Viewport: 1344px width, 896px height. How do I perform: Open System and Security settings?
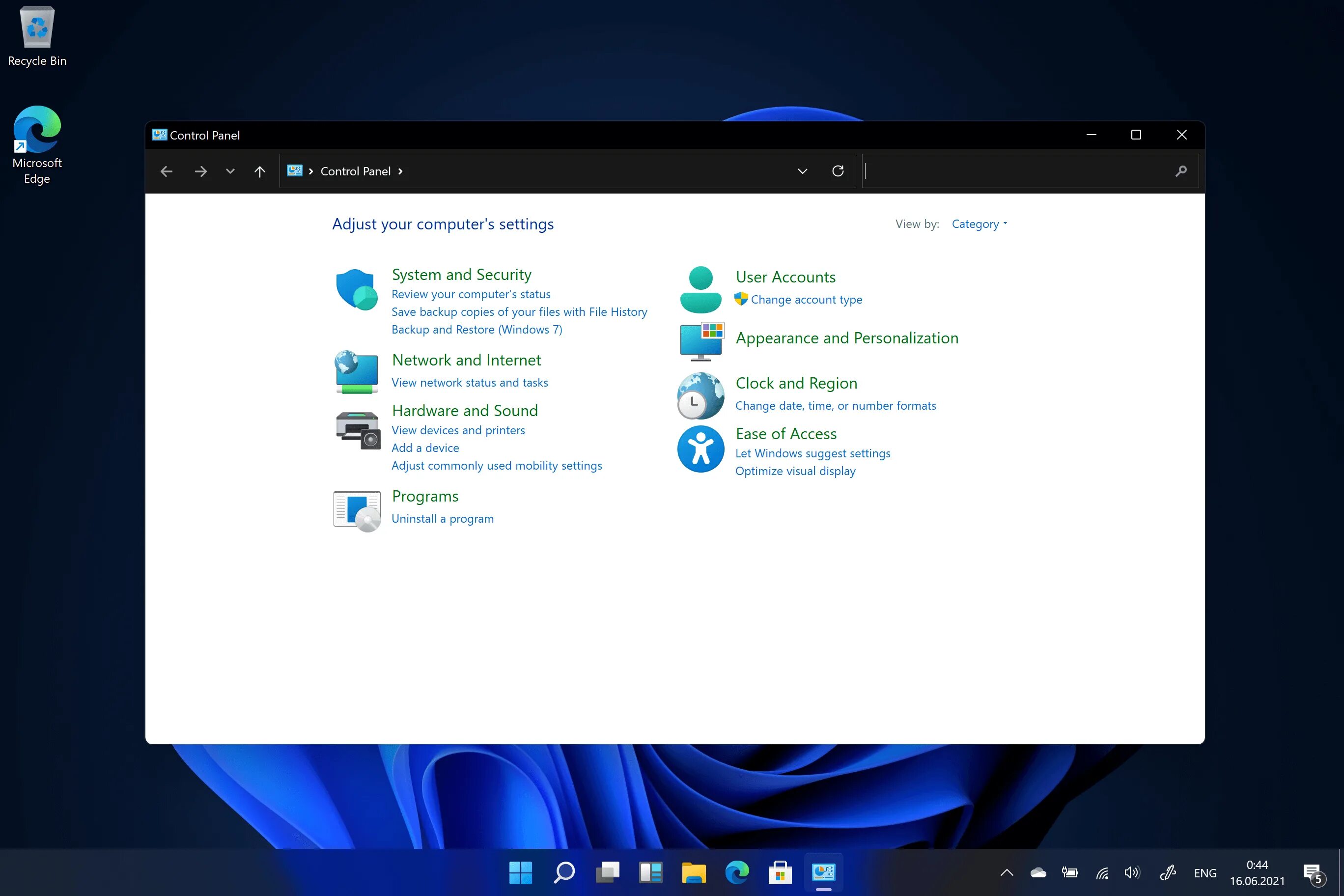461,274
